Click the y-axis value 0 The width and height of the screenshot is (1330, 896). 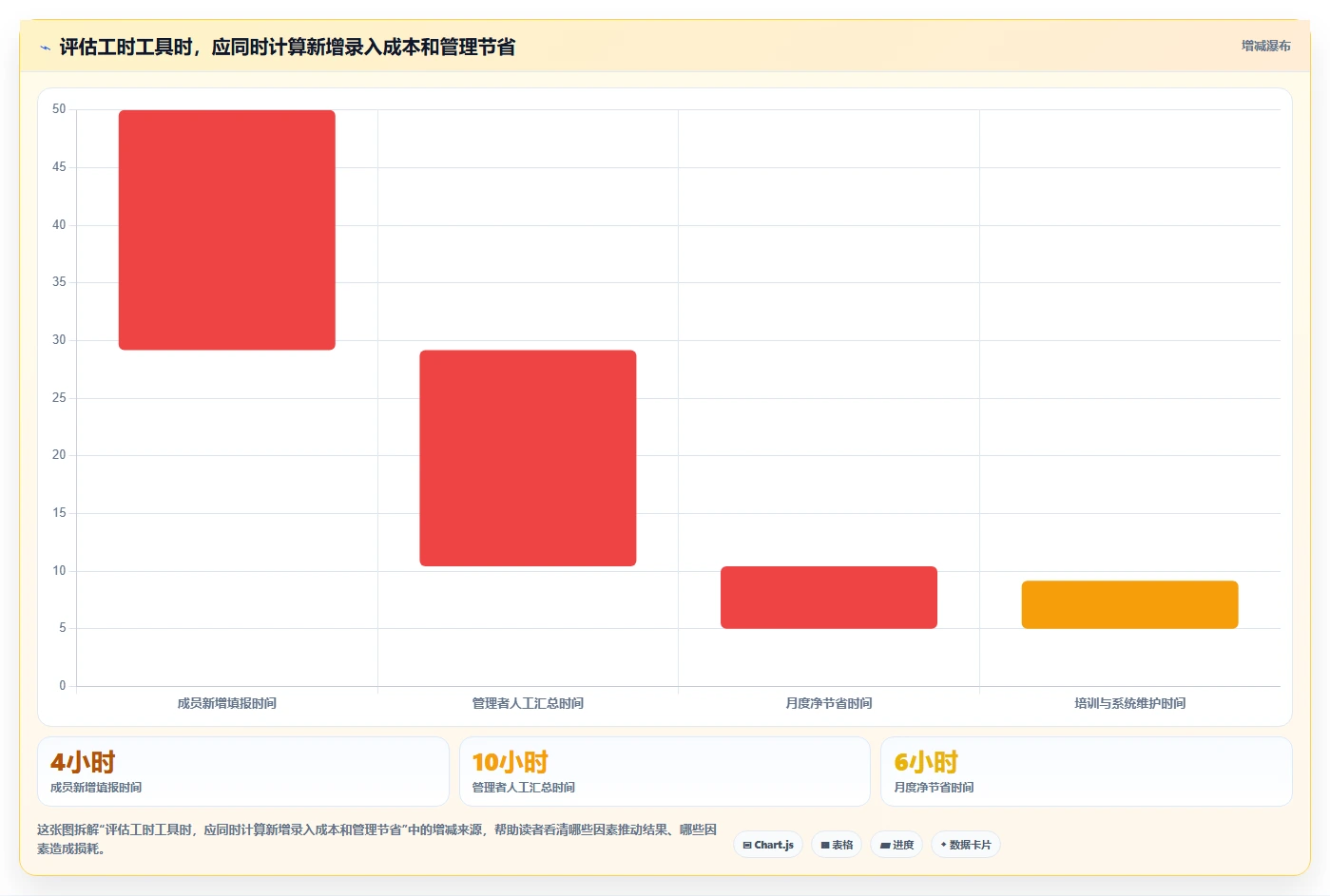click(x=63, y=685)
